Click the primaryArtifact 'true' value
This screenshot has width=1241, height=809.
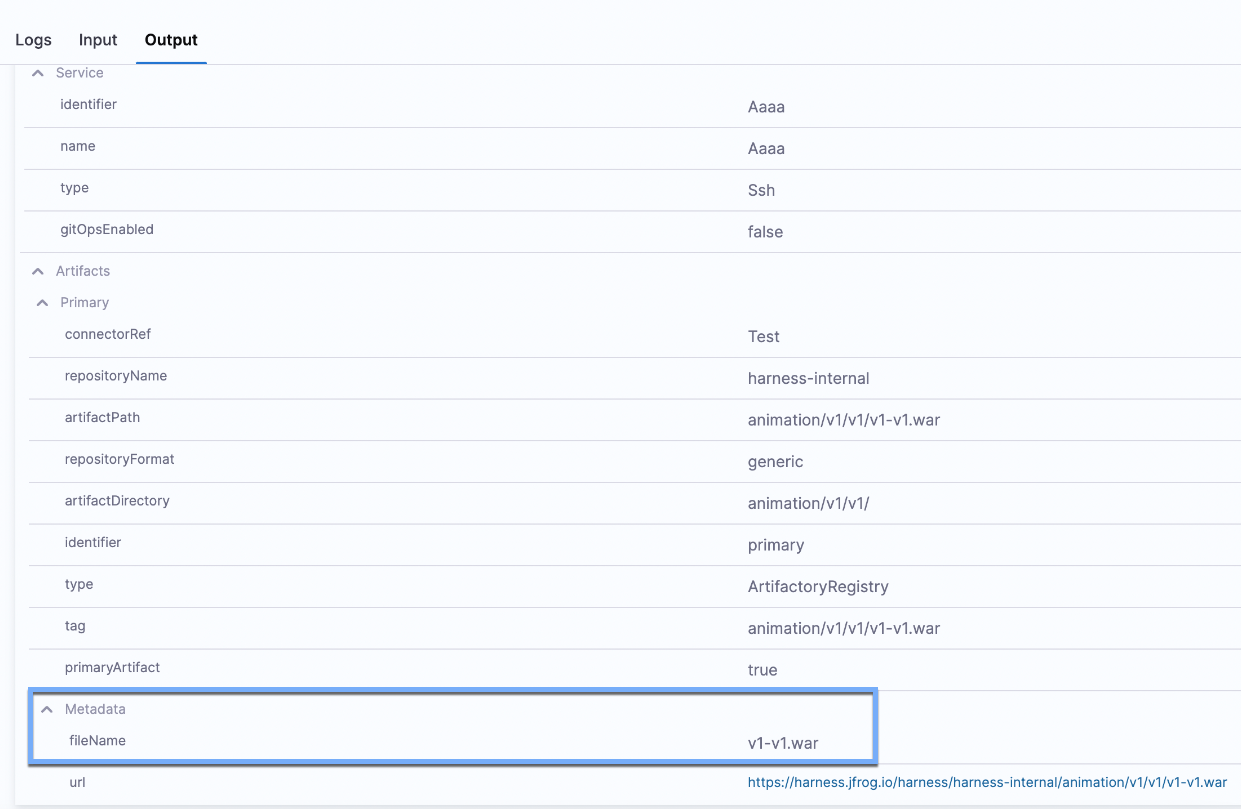coord(762,670)
